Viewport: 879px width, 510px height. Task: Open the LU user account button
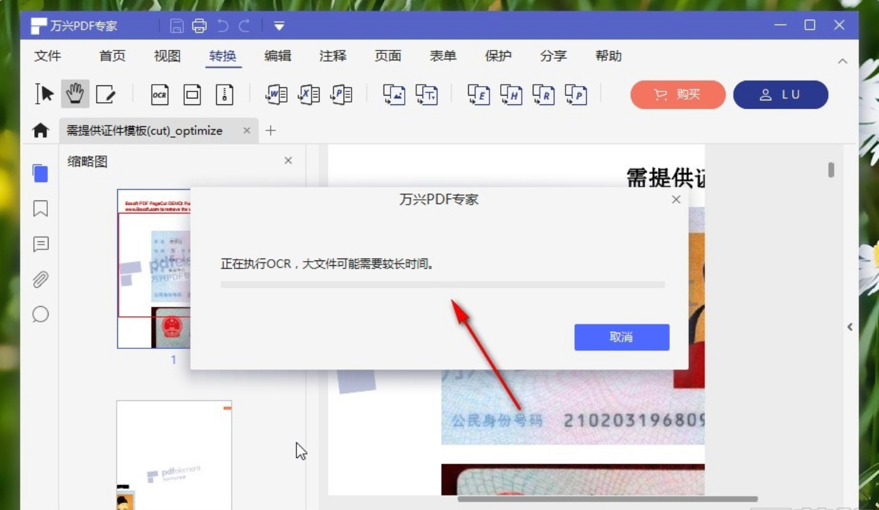pos(780,95)
